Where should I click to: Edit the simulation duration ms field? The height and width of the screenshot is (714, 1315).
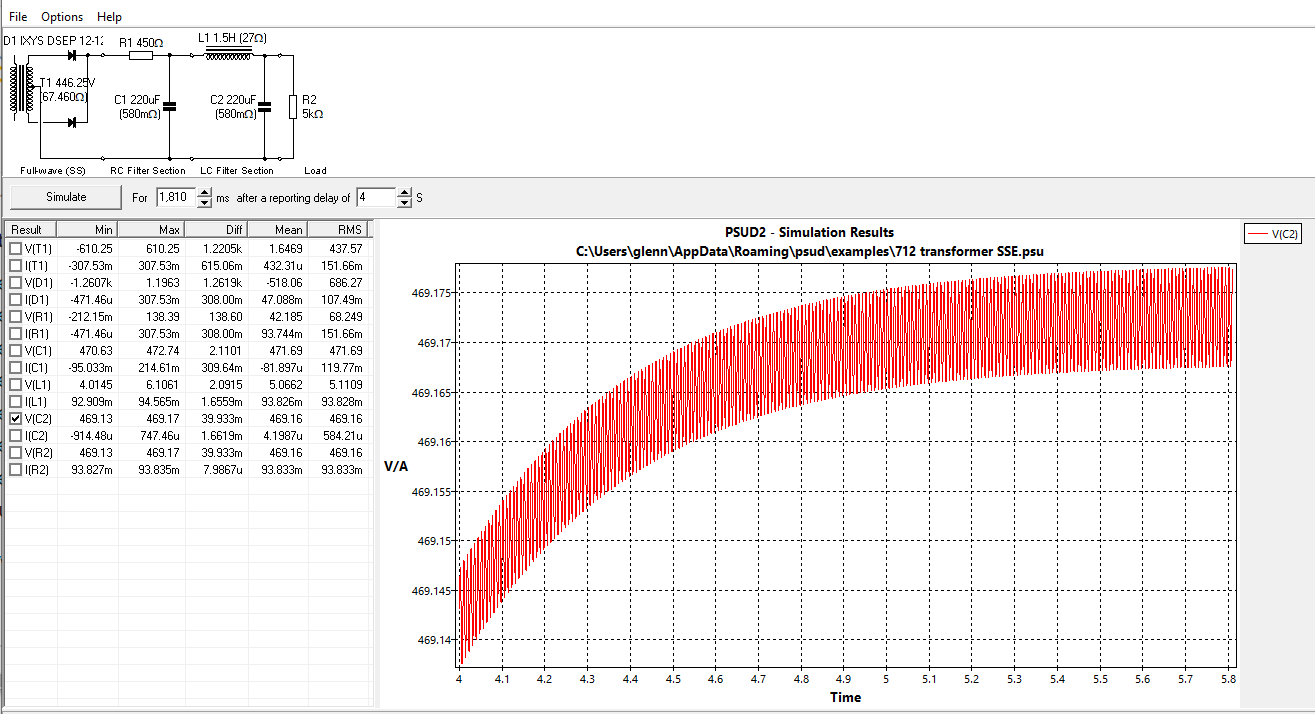(x=176, y=197)
